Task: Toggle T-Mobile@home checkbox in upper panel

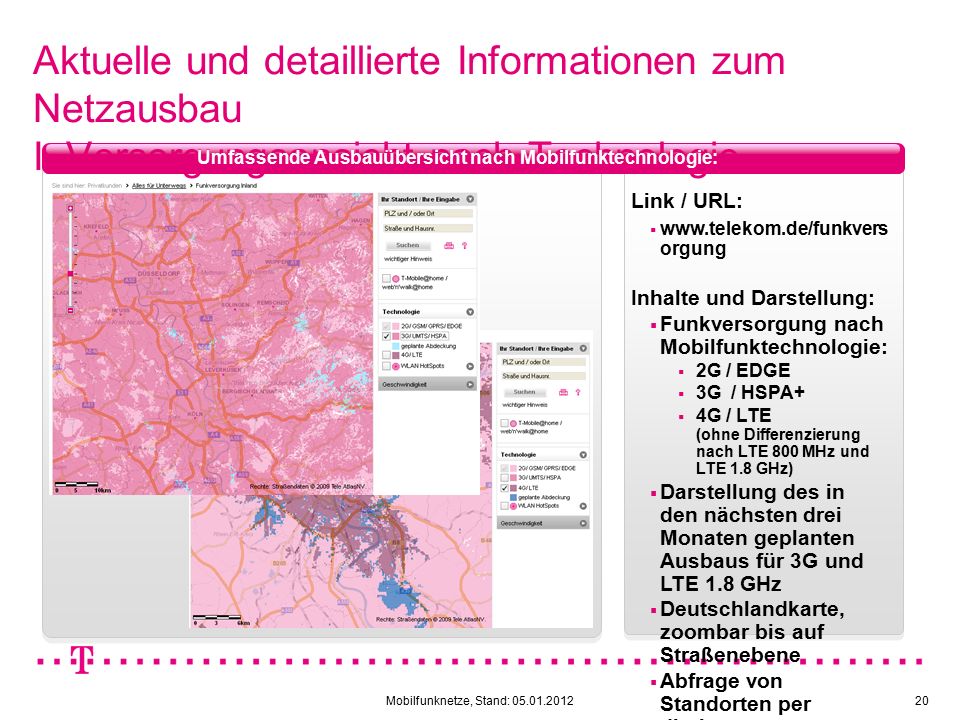Action: (386, 279)
